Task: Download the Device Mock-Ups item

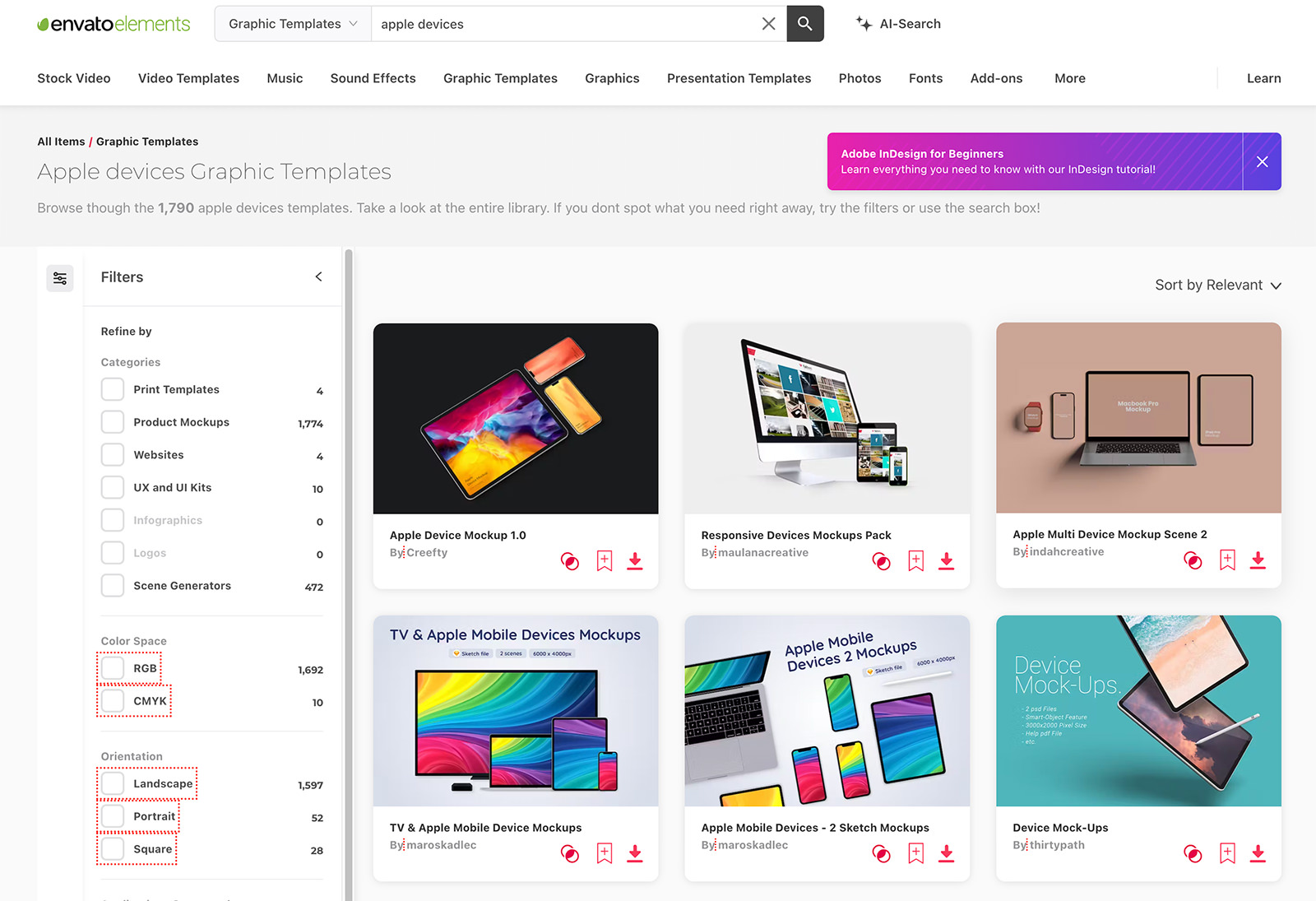Action: 1258,853
